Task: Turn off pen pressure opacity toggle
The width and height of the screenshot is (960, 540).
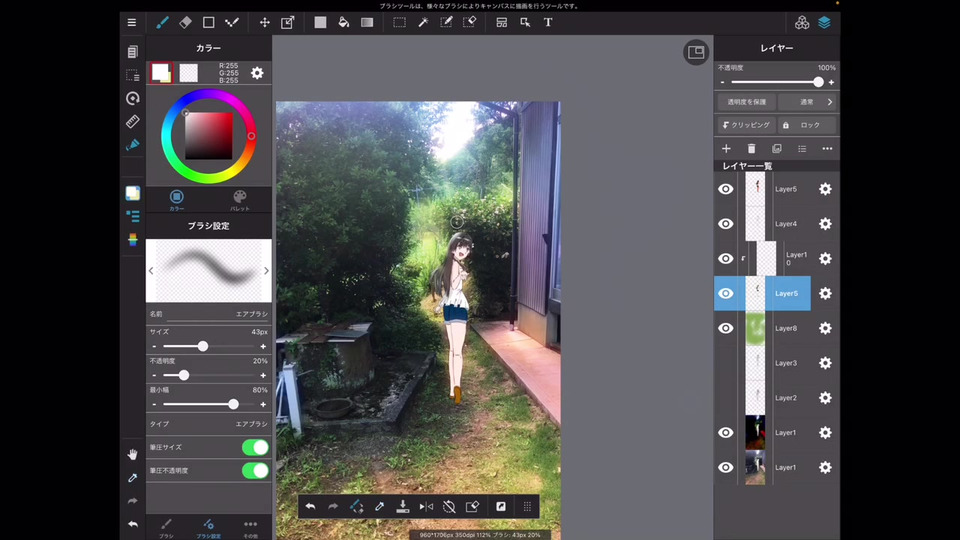Action: click(x=255, y=471)
